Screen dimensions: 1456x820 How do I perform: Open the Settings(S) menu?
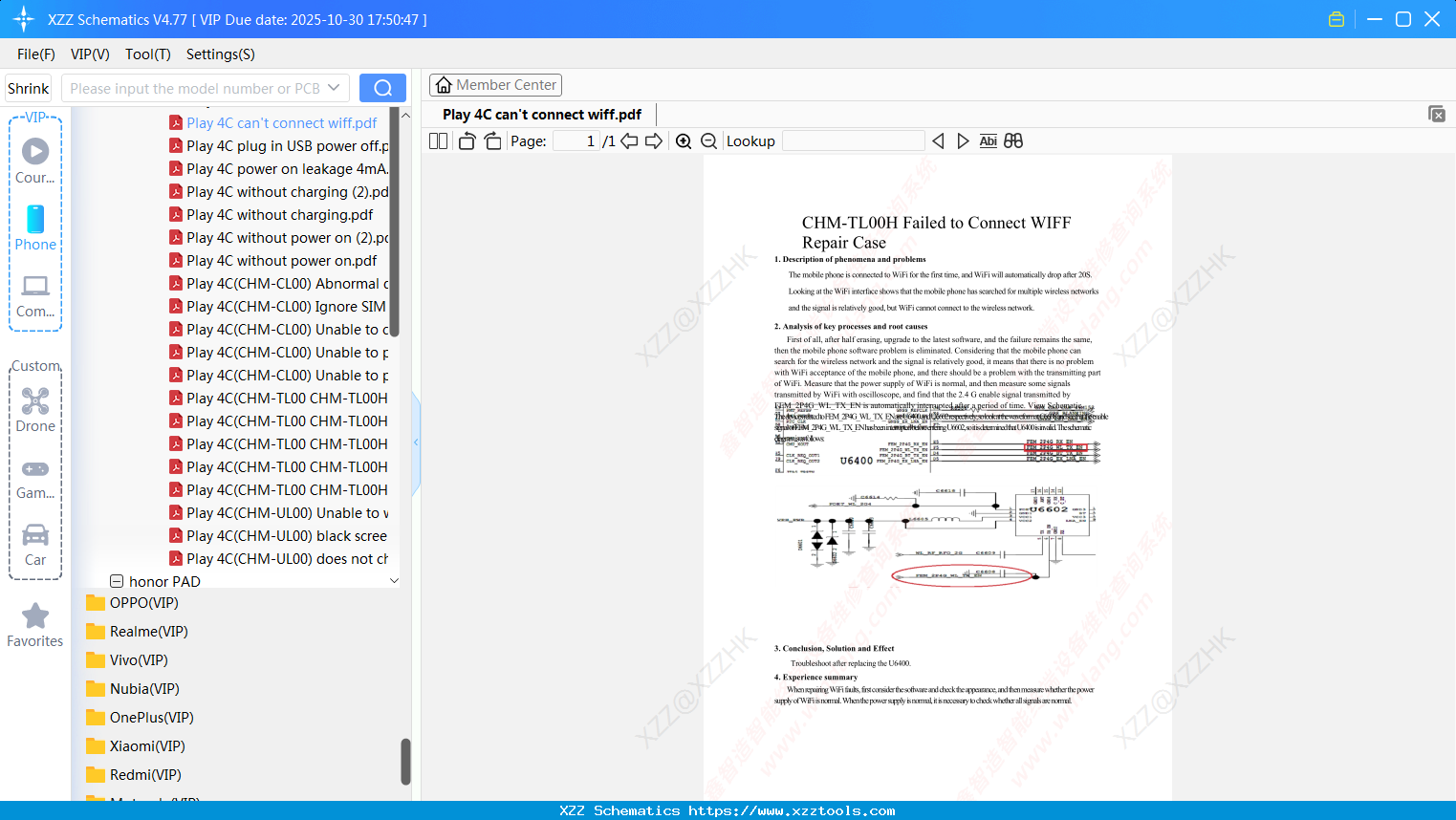pos(221,54)
